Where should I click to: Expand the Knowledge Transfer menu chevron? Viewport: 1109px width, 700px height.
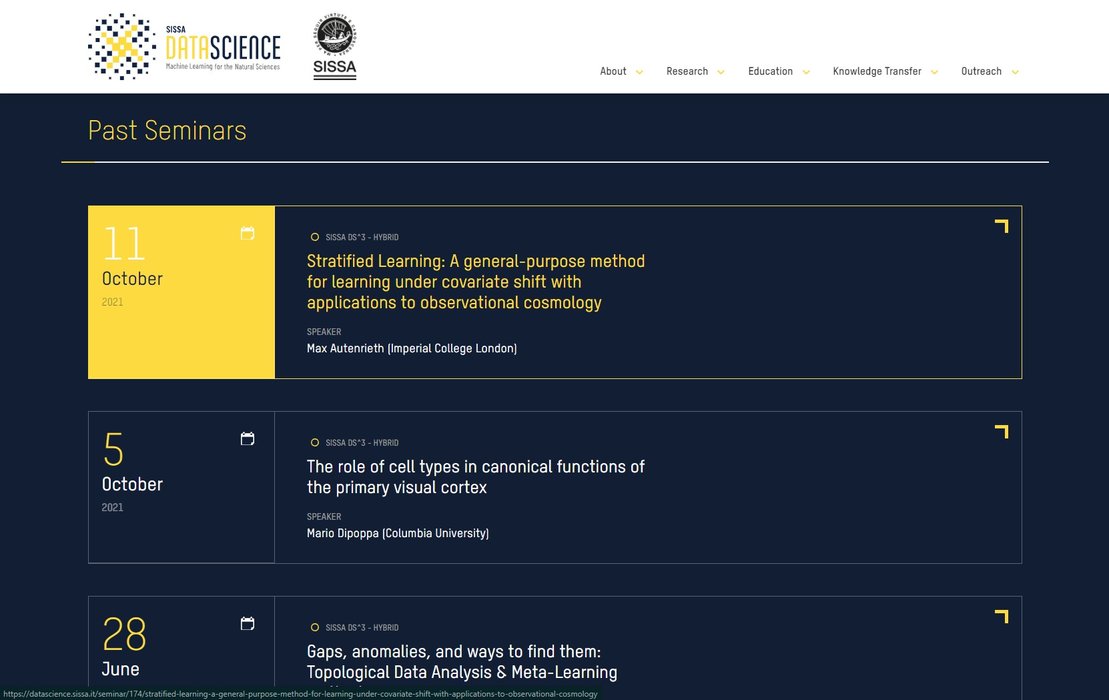pos(934,72)
